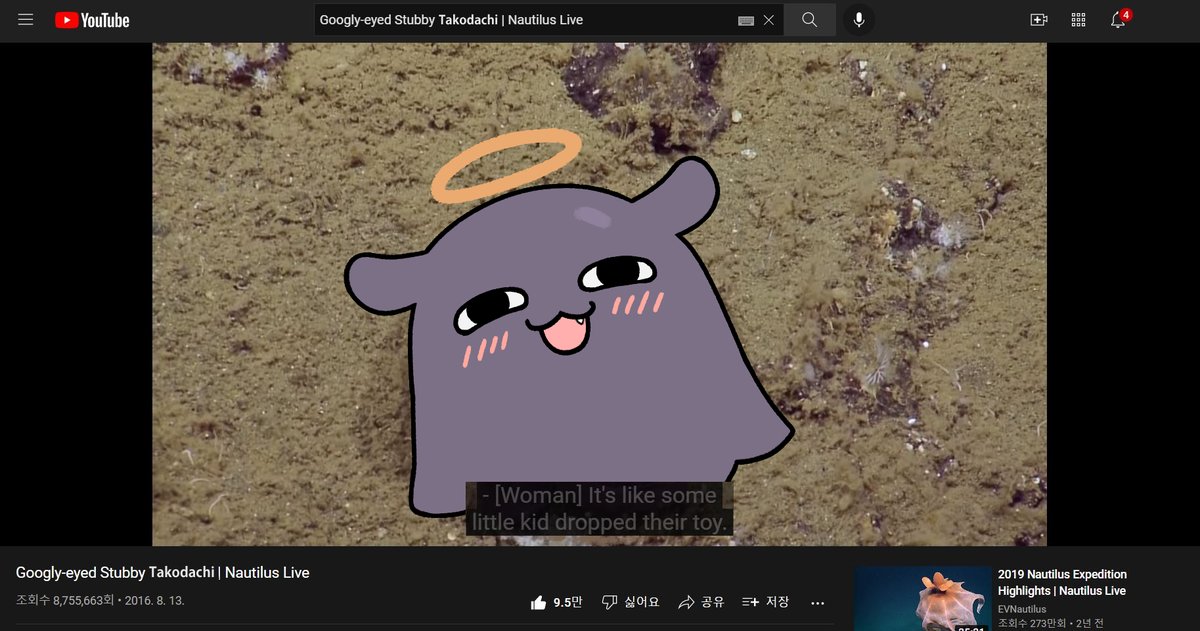Open EVNautilus channel link

click(1022, 609)
